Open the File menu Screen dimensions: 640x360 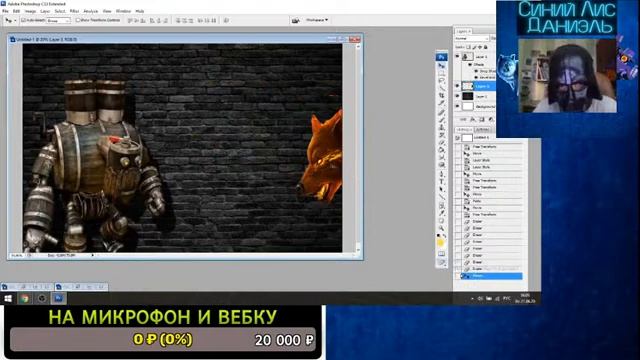coord(5,11)
